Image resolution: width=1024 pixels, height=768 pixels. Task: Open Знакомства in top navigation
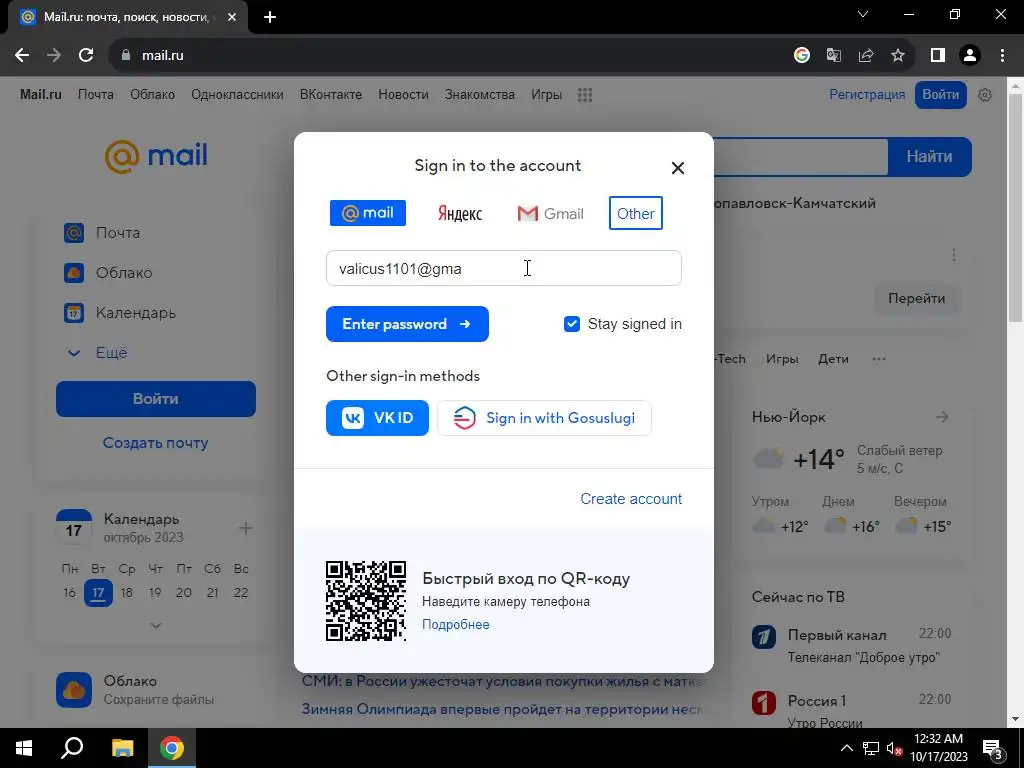(x=479, y=95)
